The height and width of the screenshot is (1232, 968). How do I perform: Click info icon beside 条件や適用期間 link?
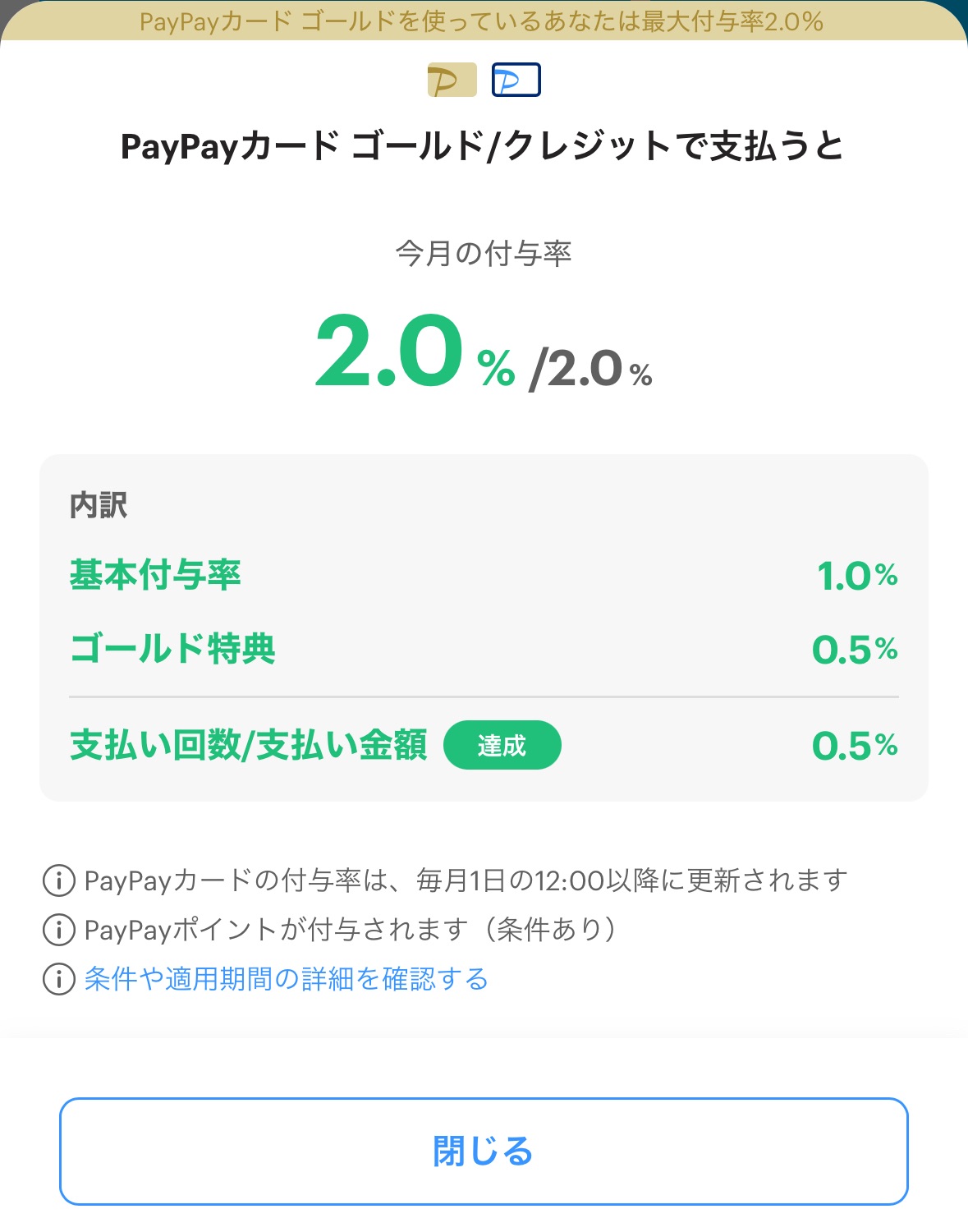pos(59,979)
